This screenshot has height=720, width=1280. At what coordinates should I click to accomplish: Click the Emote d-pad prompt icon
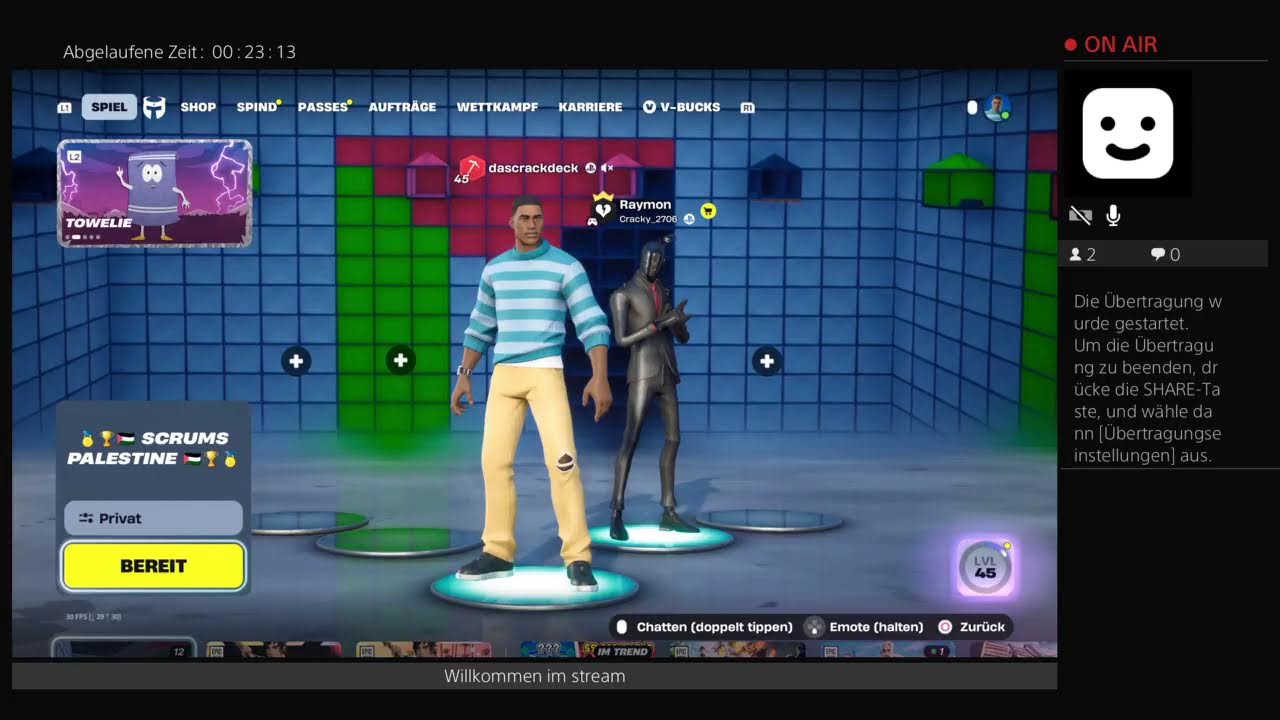tap(815, 627)
